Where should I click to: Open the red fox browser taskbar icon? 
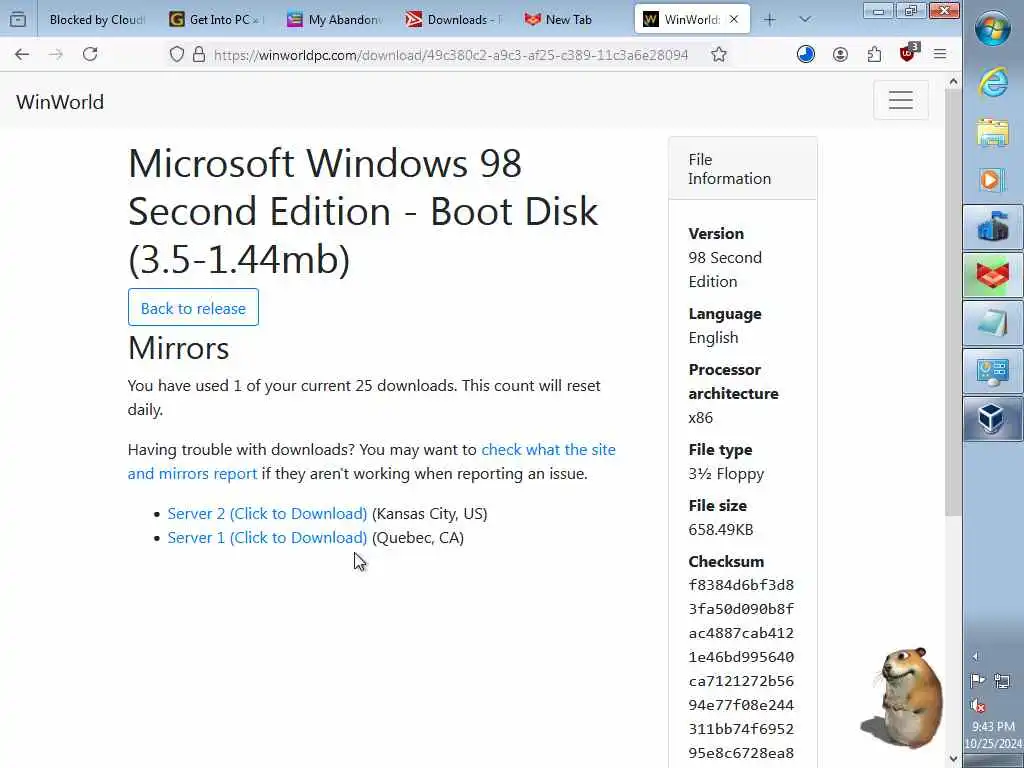coord(993,275)
